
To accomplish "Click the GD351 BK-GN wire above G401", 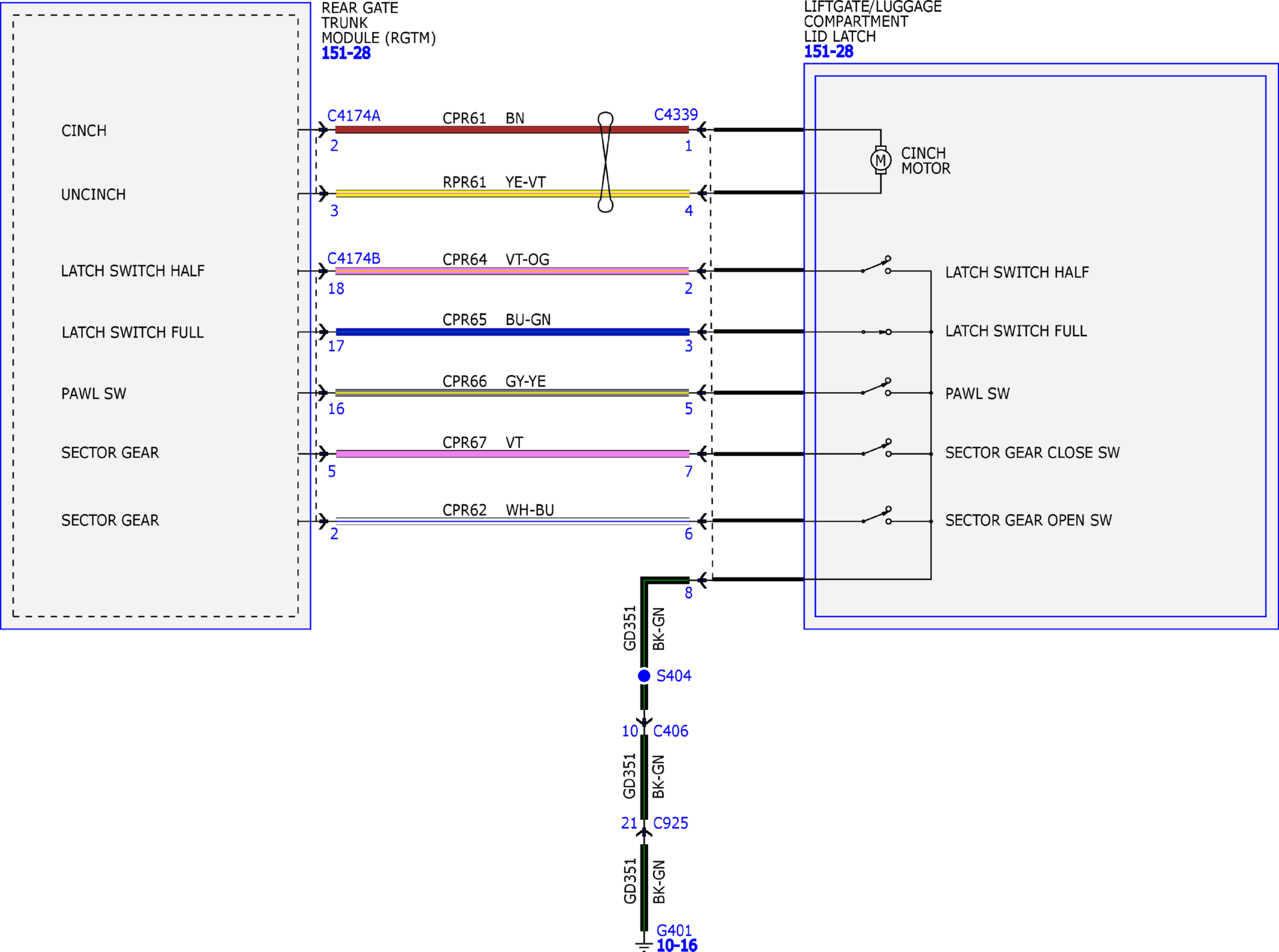I will tap(644, 888).
